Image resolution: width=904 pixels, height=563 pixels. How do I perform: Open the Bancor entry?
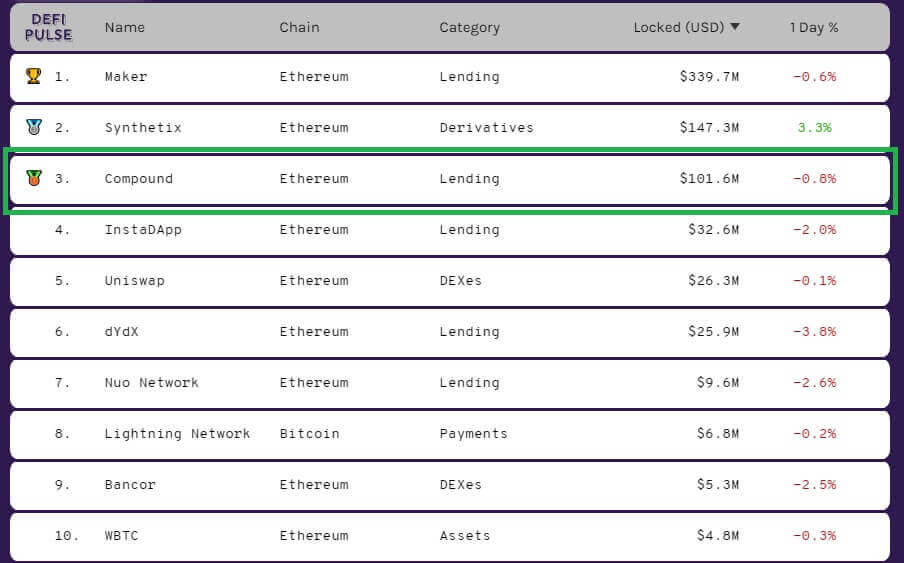click(x=130, y=485)
